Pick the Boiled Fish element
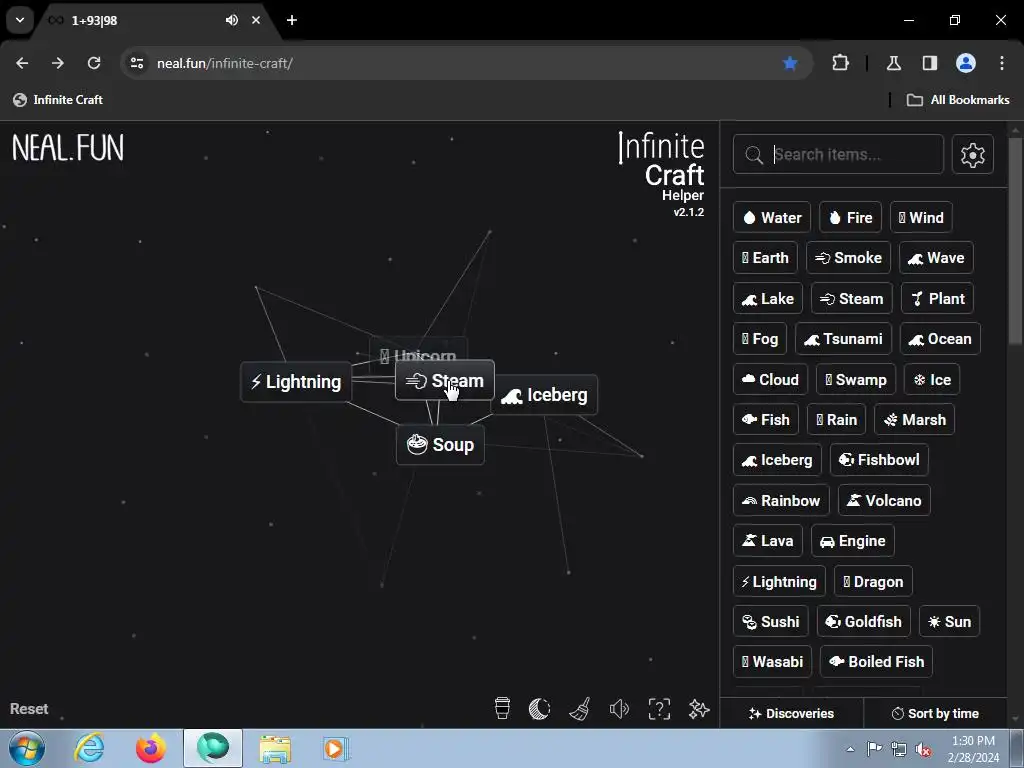 [x=876, y=662]
